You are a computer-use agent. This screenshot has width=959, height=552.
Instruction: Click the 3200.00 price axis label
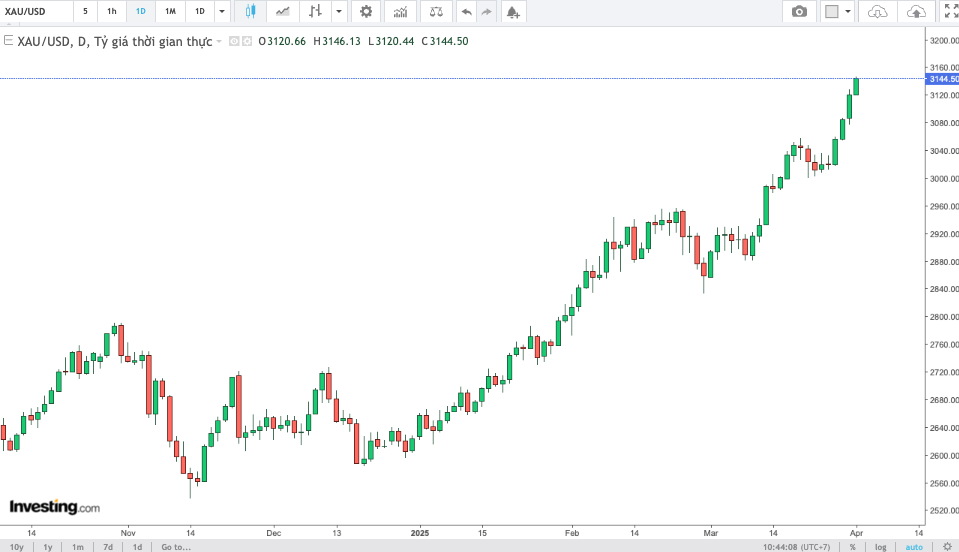[944, 40]
